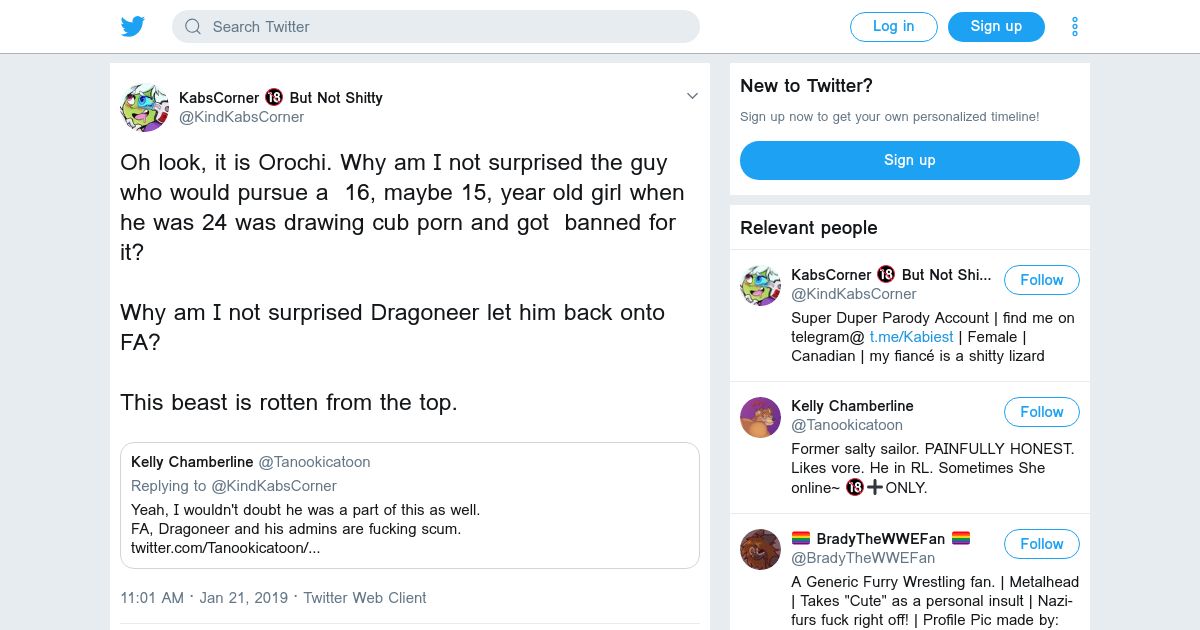1200x630 pixels.
Task: Click the search magnifier icon
Action: [x=193, y=27]
